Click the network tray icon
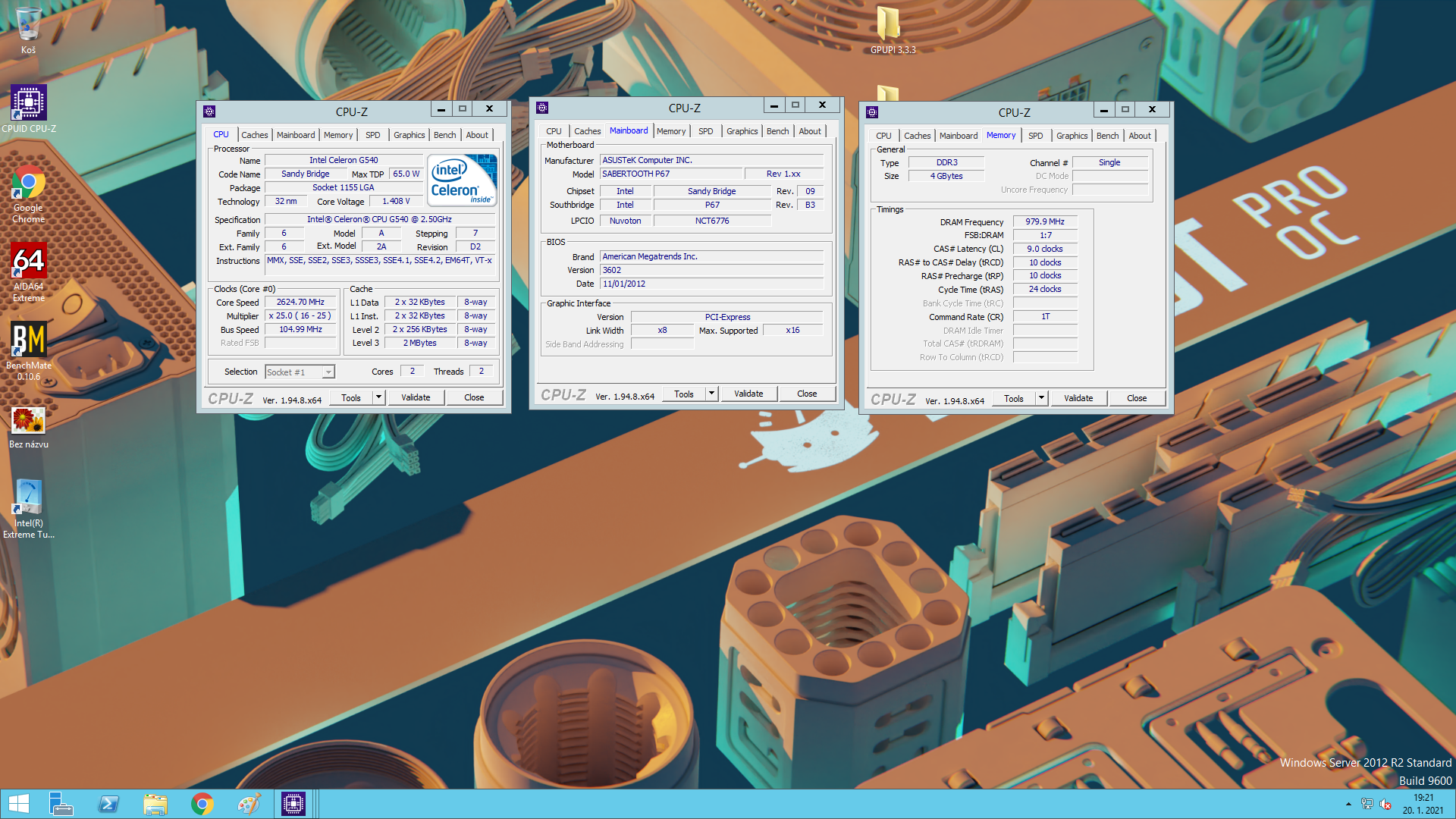The width and height of the screenshot is (1456, 819). 1367,804
